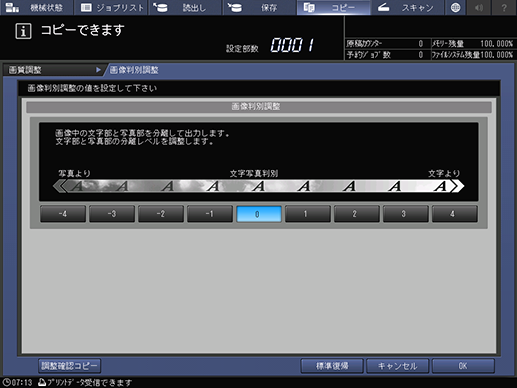Select the 画像判別調整 breadcrumb tab

[134, 70]
